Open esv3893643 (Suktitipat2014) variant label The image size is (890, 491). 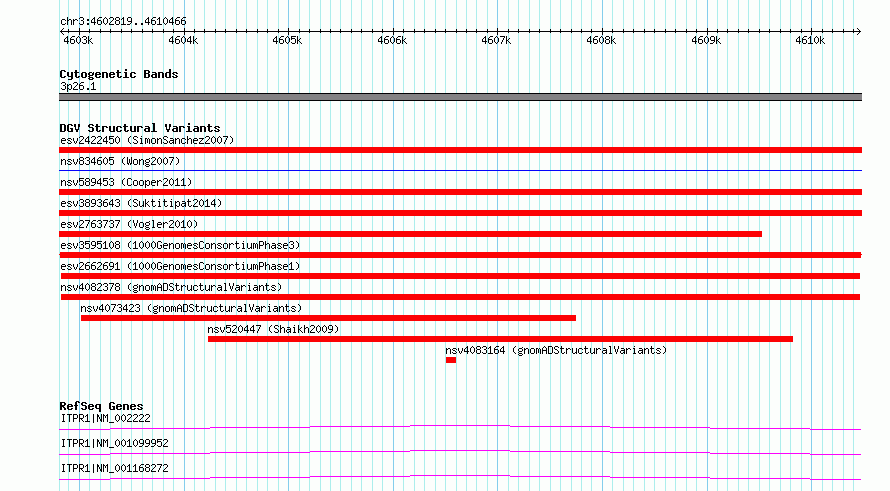click(141, 203)
